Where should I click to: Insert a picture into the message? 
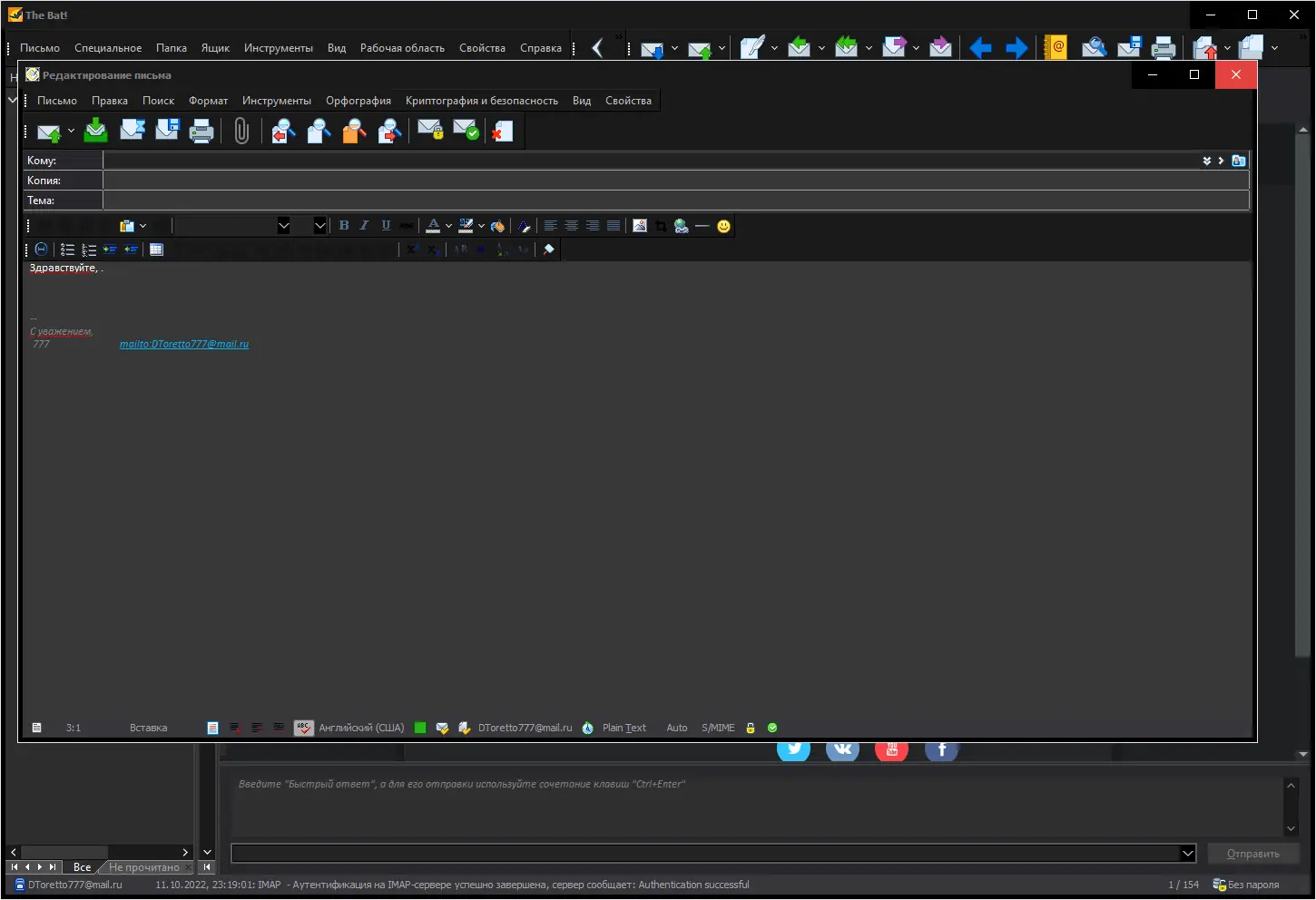pos(640,226)
